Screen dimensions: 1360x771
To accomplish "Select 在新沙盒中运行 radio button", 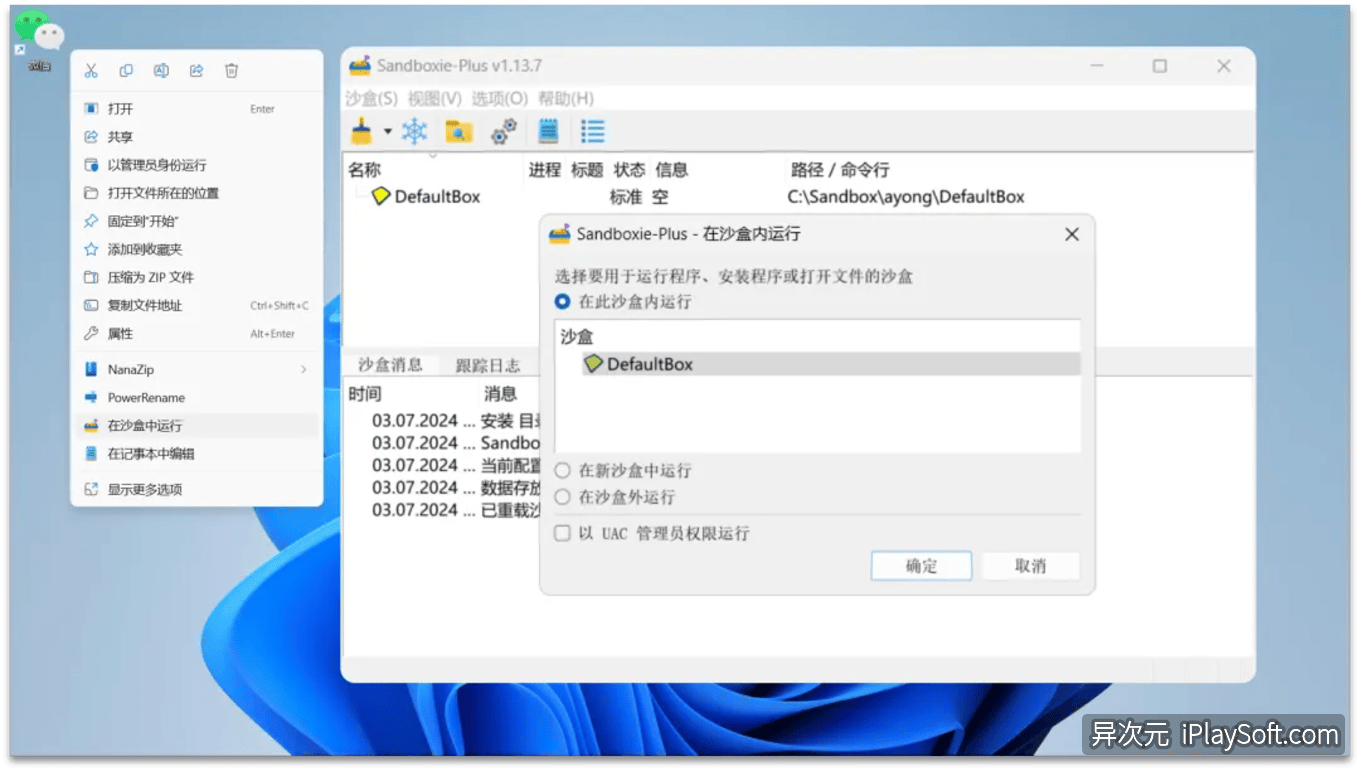I will (563, 471).
